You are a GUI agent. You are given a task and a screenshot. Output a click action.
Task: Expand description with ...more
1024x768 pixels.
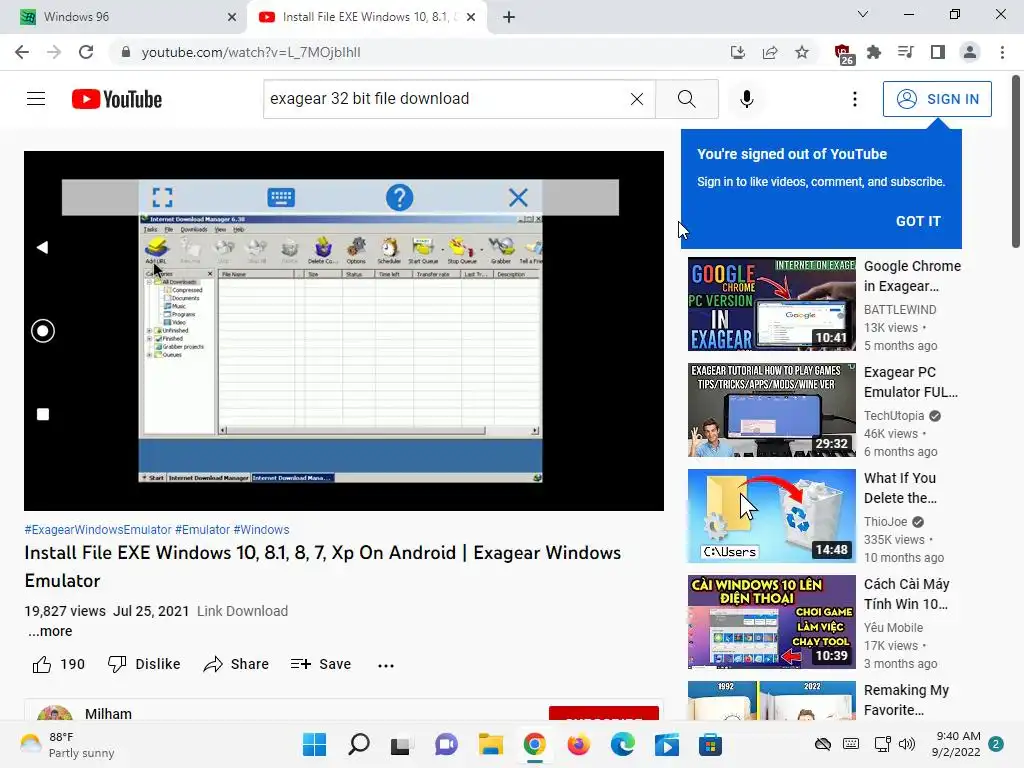click(x=50, y=631)
